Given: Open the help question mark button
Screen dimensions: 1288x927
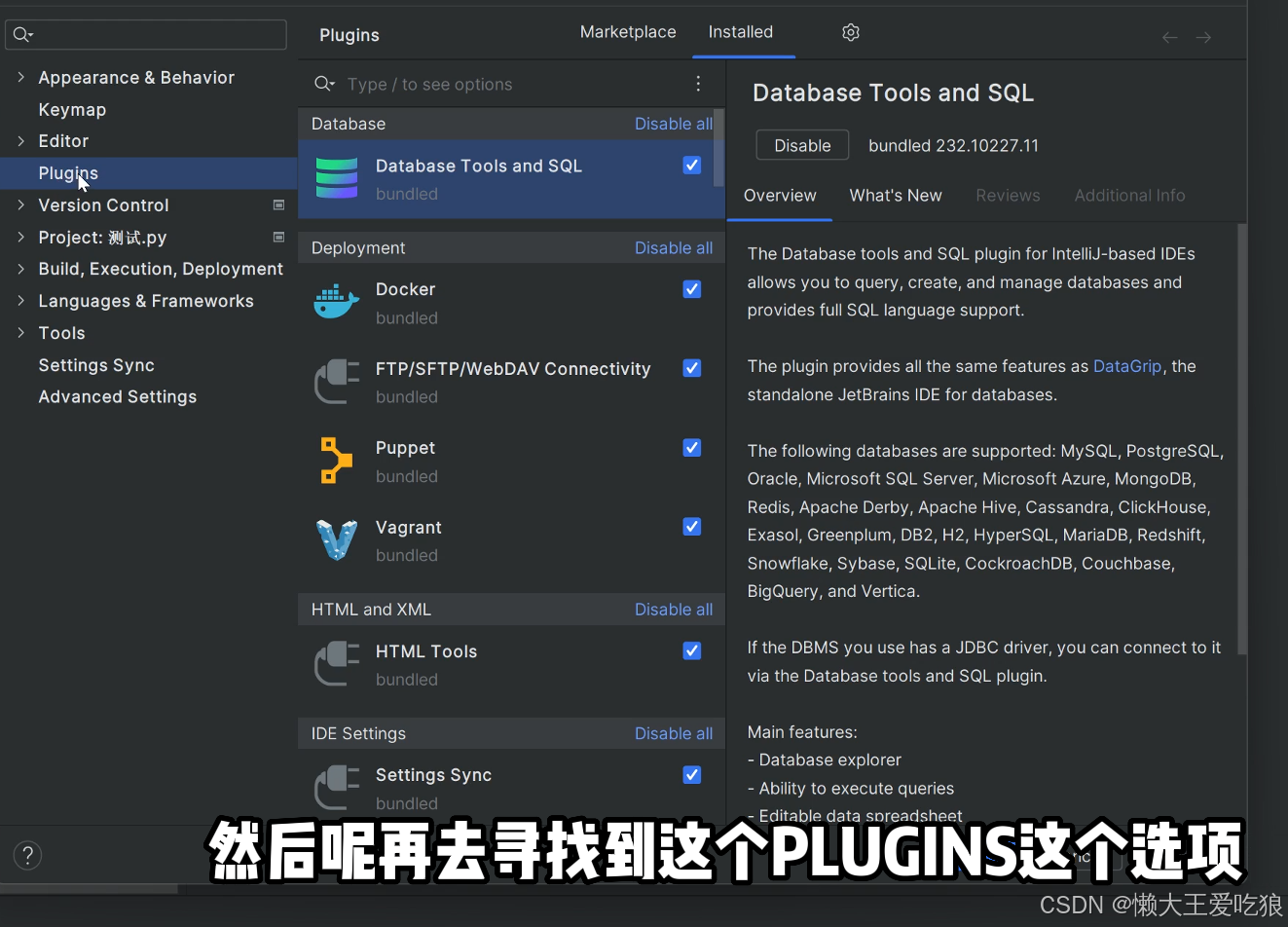Looking at the screenshot, I should [x=27, y=855].
